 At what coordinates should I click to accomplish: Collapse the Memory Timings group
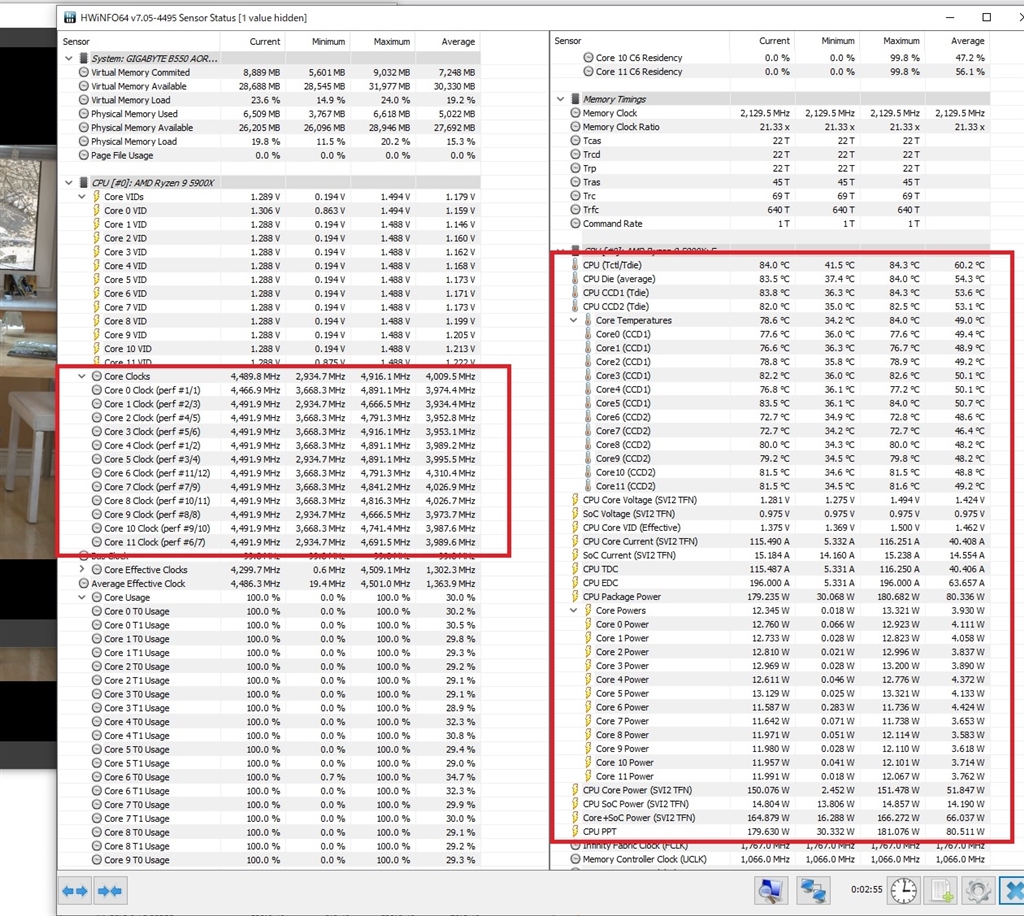(x=560, y=99)
